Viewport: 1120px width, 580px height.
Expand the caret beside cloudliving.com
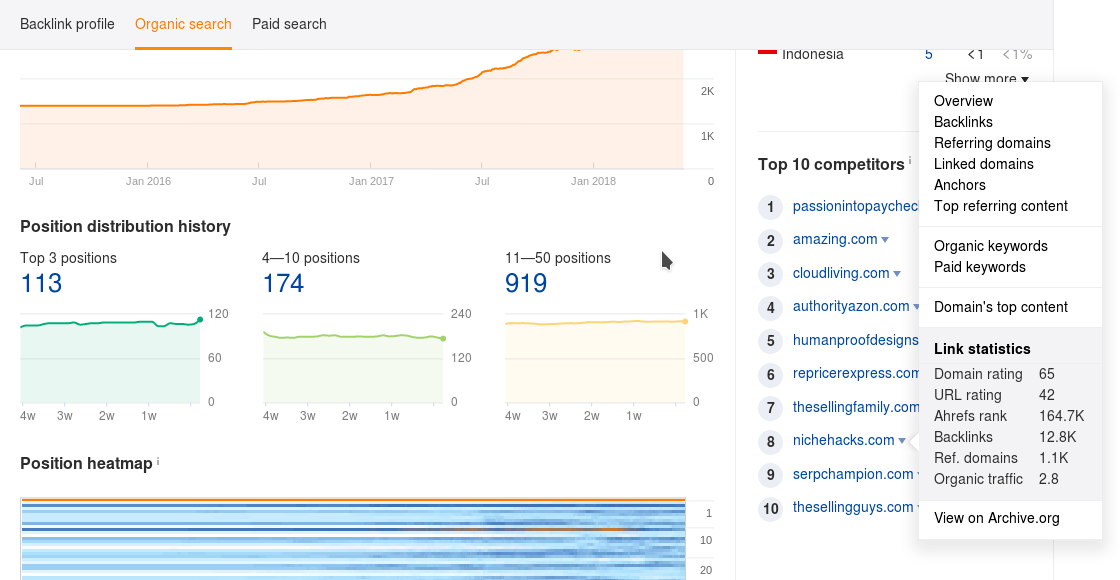coord(895,272)
